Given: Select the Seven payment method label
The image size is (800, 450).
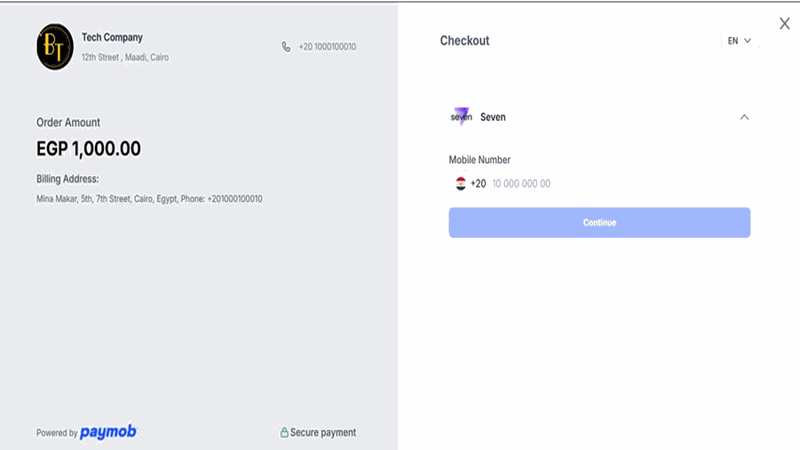Looking at the screenshot, I should (493, 117).
